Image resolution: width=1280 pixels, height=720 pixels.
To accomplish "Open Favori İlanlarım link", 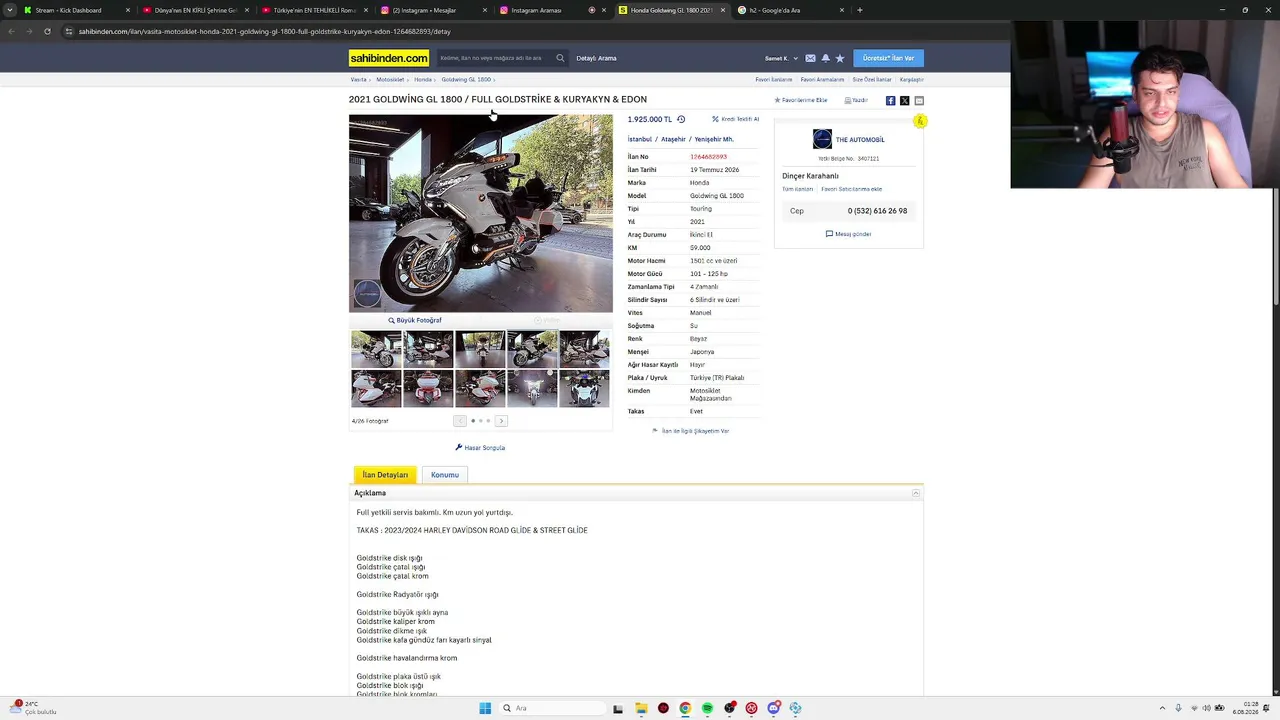I will [774, 79].
